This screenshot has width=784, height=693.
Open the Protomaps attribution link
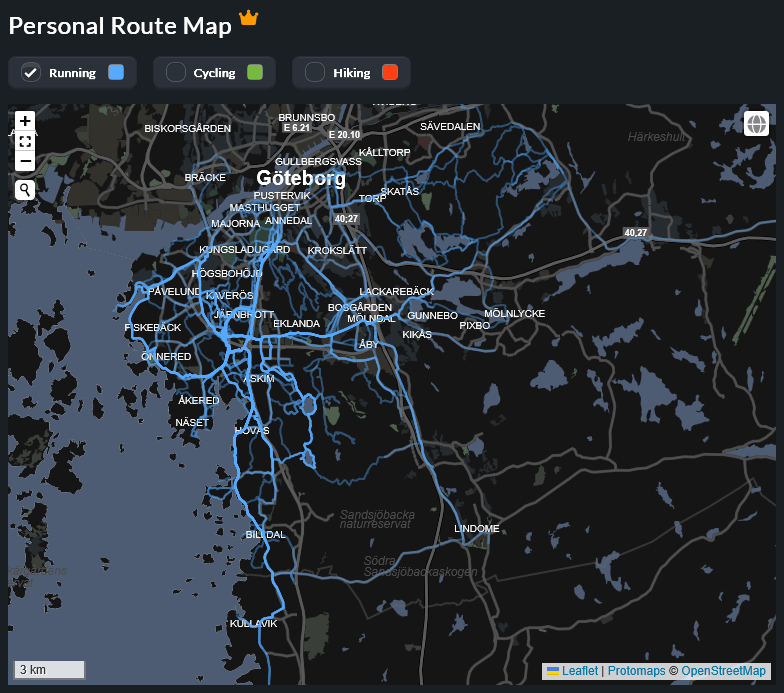pos(636,670)
